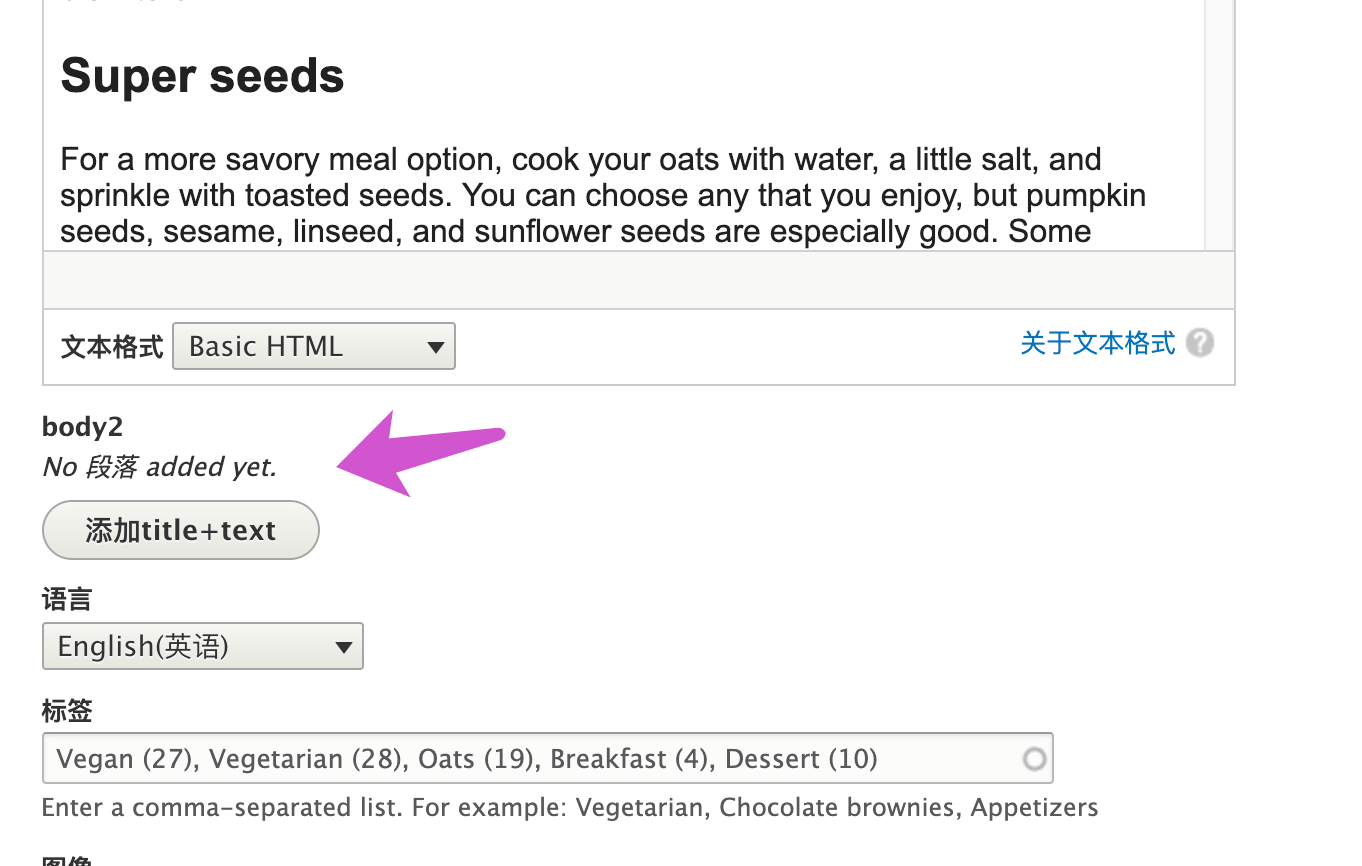Viewport: 1362px width, 866px height.
Task: Place cursor in the Super seeds heading
Action: point(203,76)
